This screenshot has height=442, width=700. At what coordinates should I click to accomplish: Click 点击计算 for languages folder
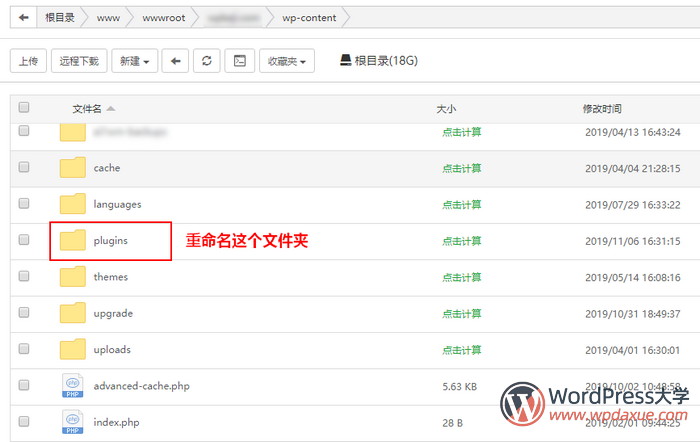coord(462,204)
